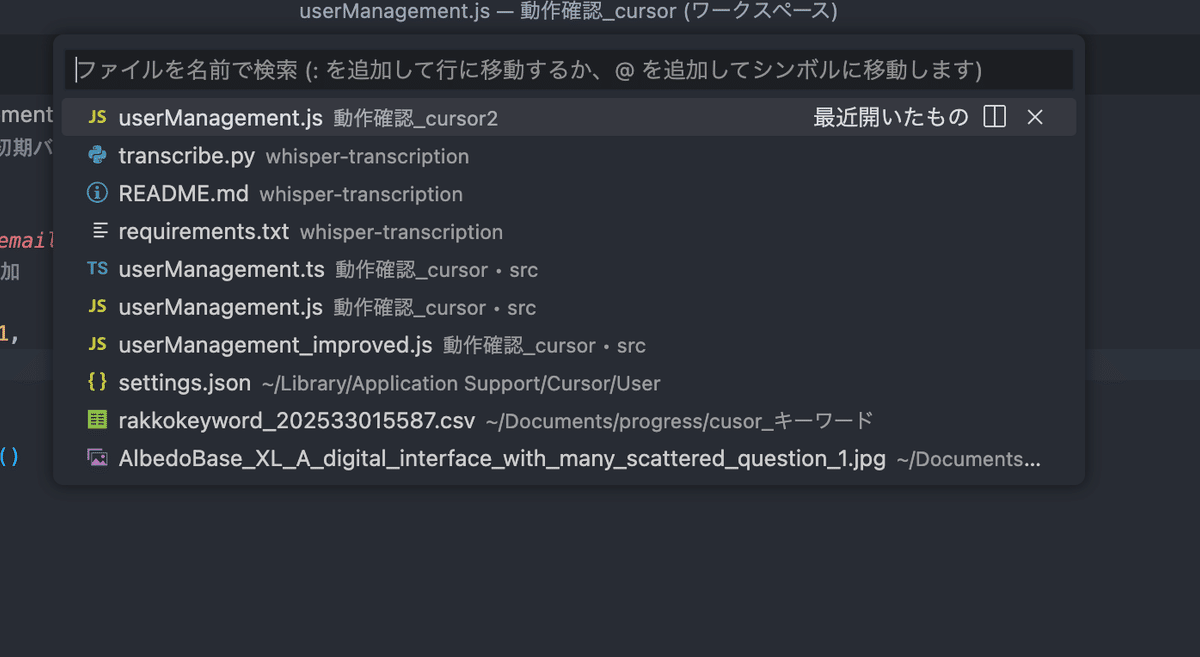Click the braces icon next to settings.json
This screenshot has width=1200, height=657.
[96, 383]
